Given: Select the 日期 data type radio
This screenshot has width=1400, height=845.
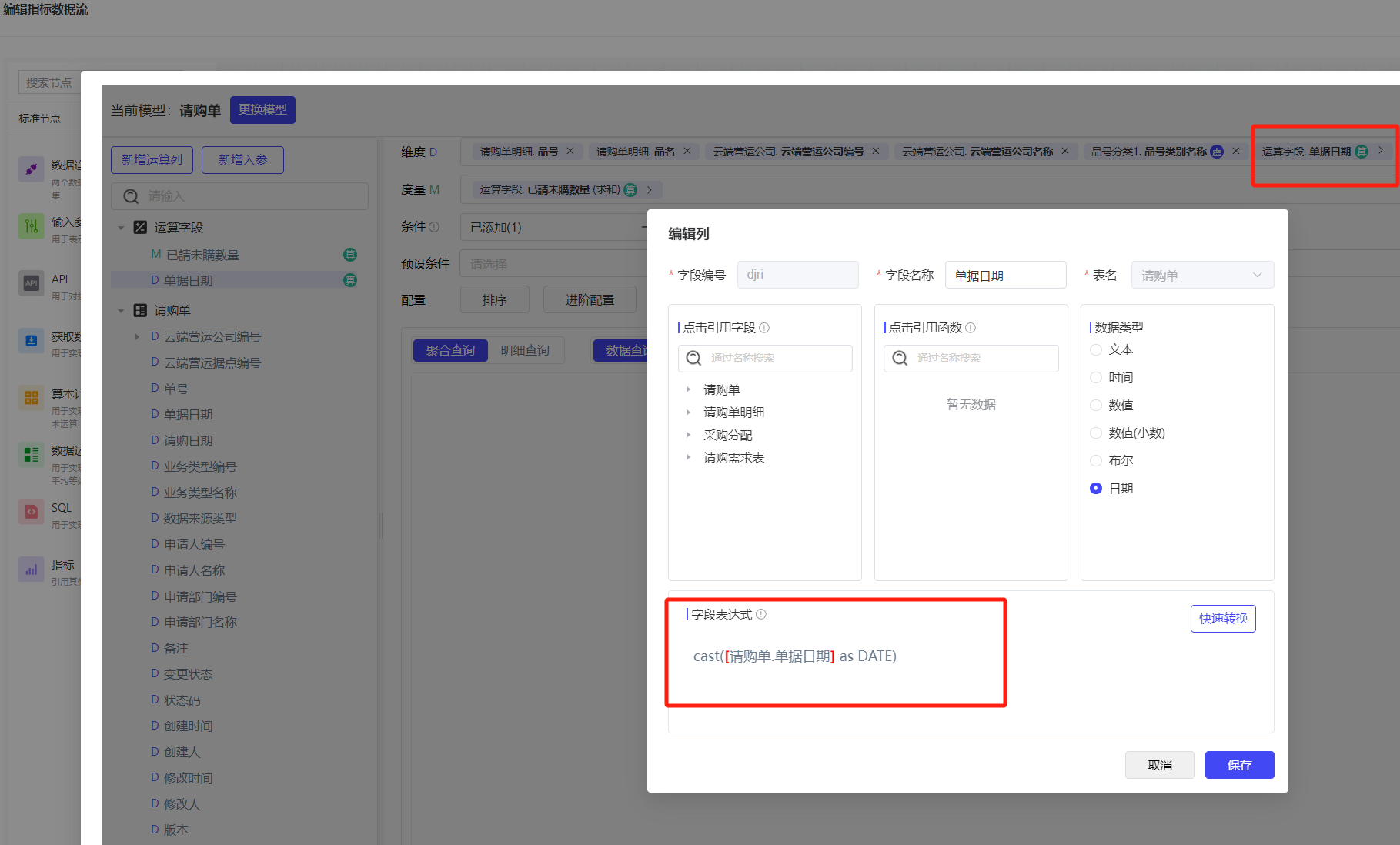Looking at the screenshot, I should tap(1096, 488).
